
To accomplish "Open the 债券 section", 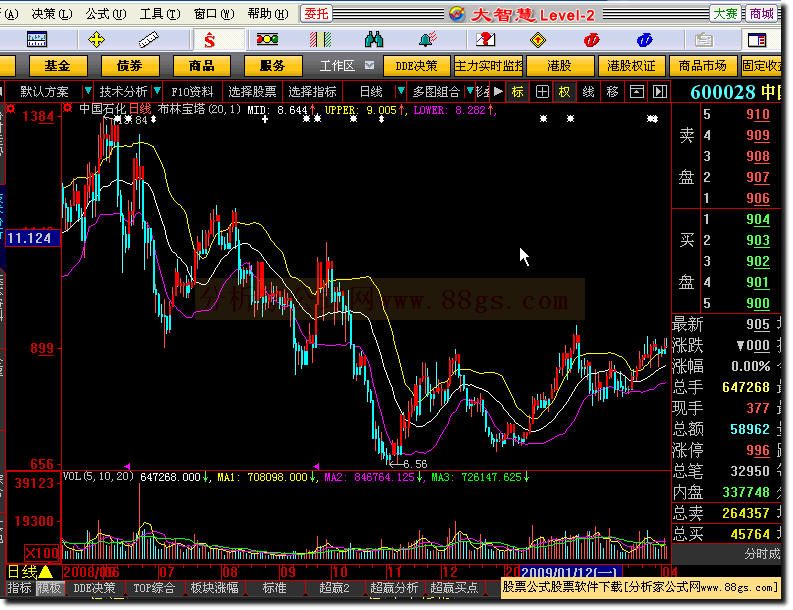I will [x=130, y=66].
